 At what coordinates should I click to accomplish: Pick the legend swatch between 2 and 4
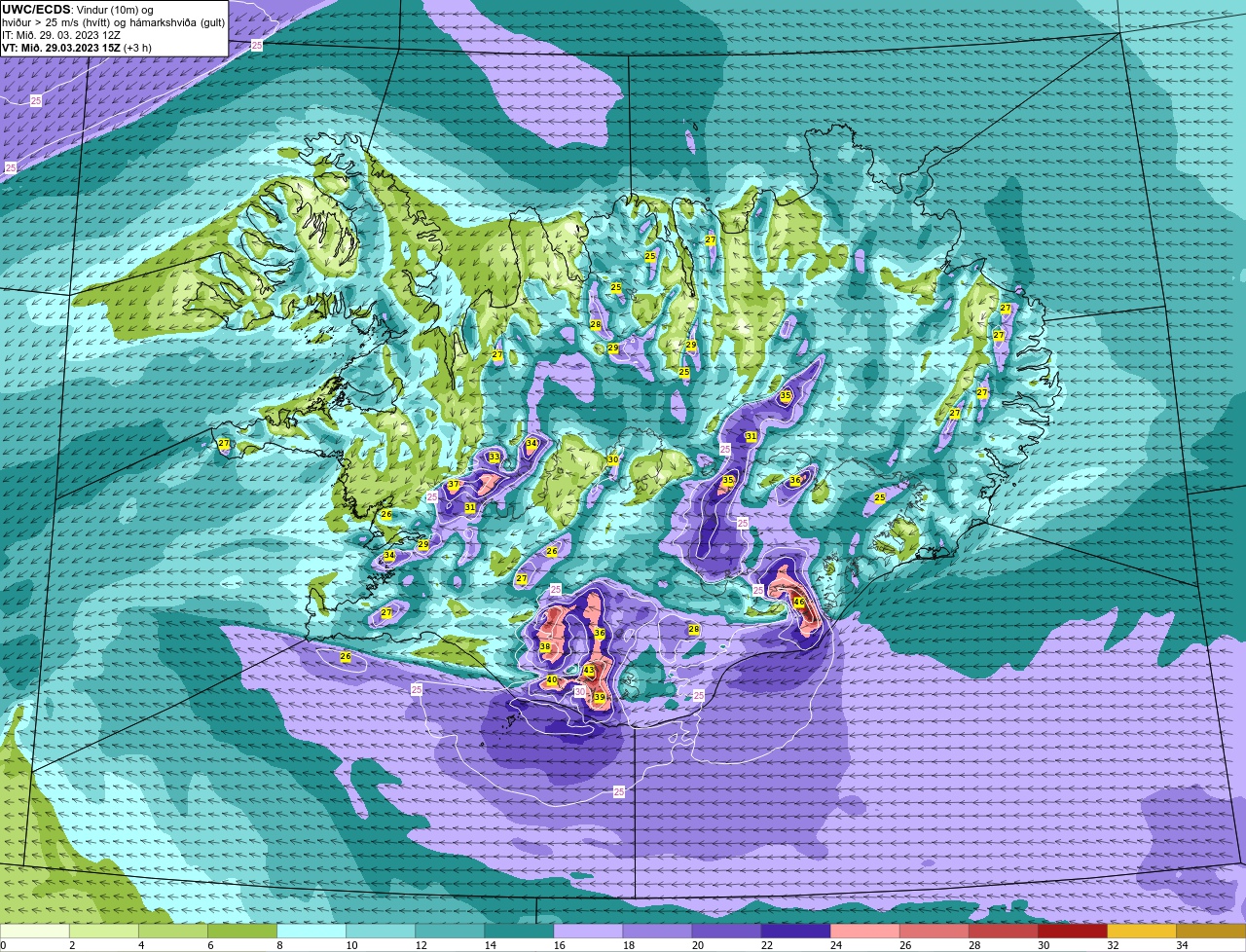104,932
